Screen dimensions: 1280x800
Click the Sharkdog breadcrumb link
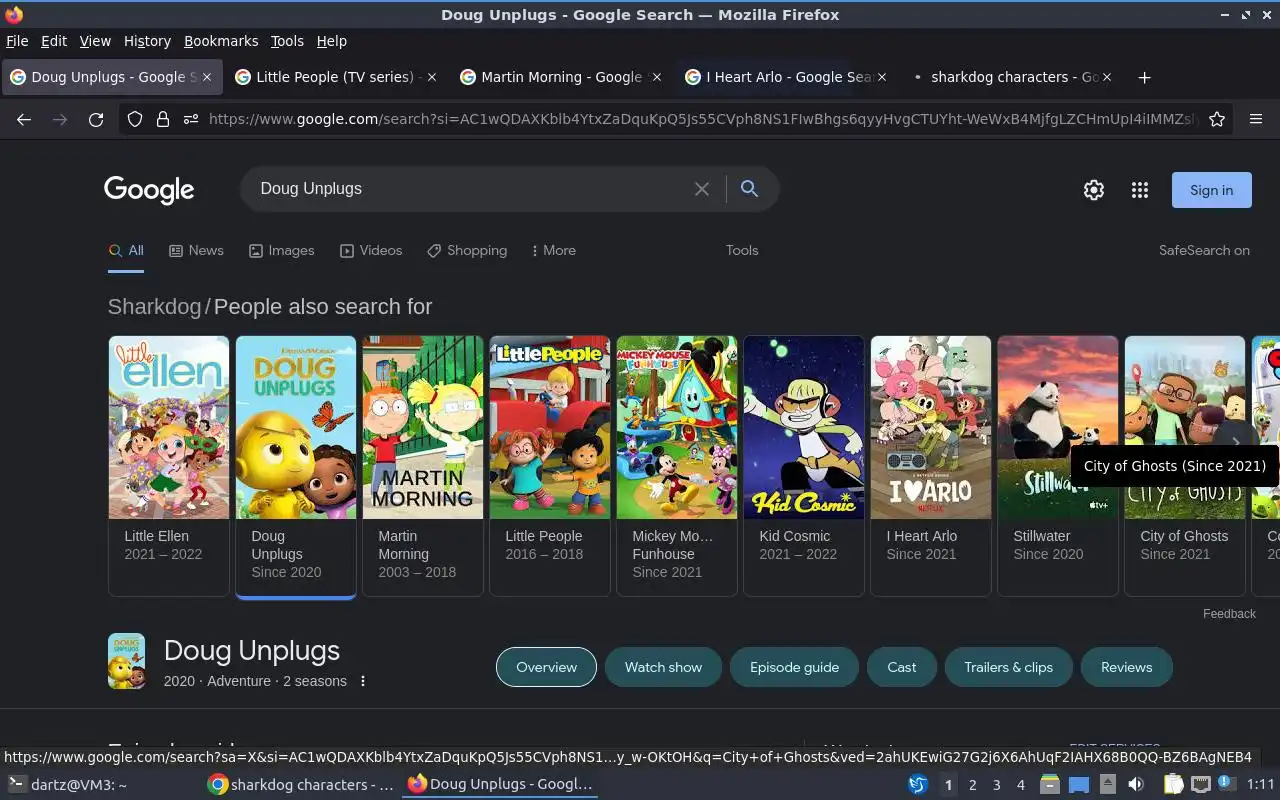[154, 307]
